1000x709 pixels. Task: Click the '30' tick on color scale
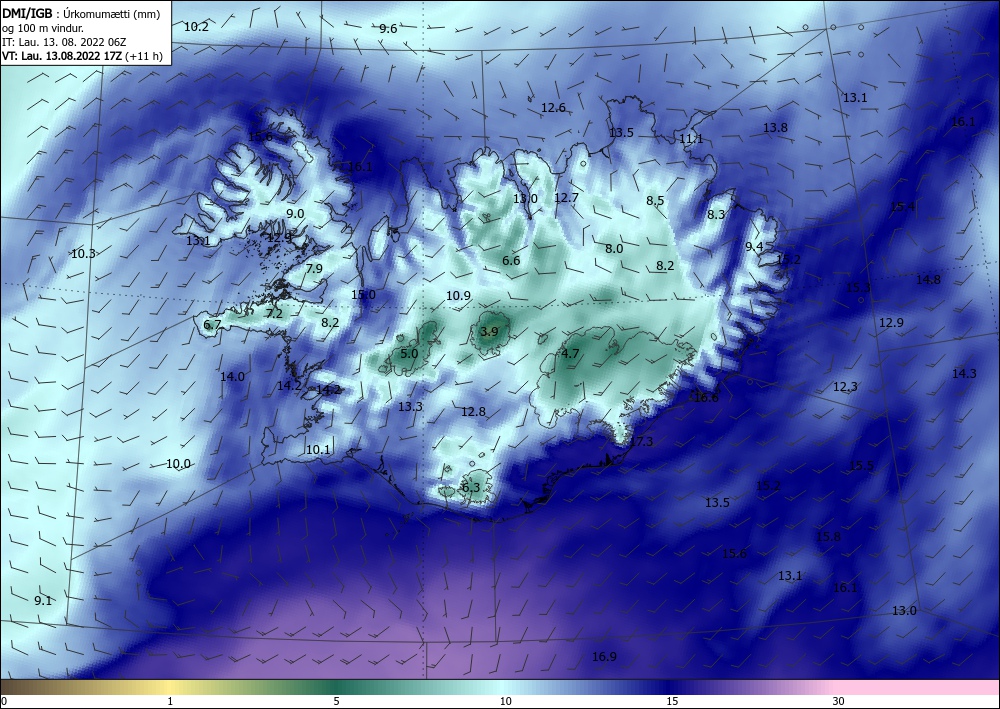[x=839, y=701]
